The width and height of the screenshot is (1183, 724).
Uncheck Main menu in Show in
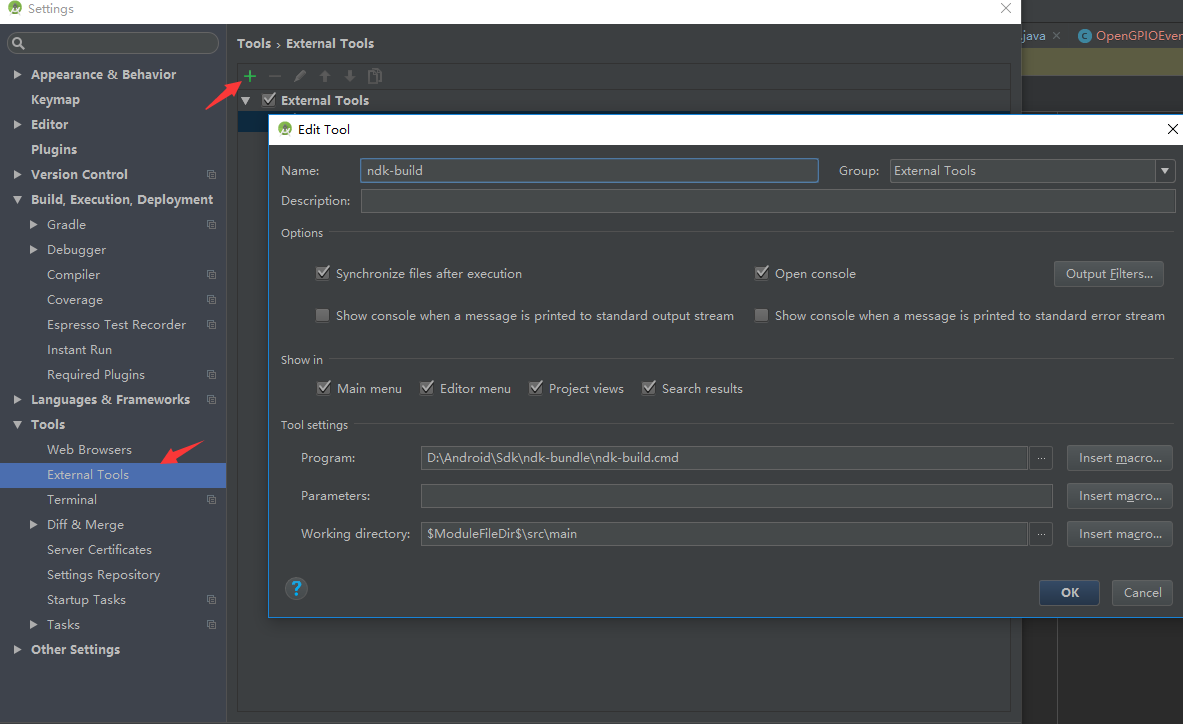(324, 388)
